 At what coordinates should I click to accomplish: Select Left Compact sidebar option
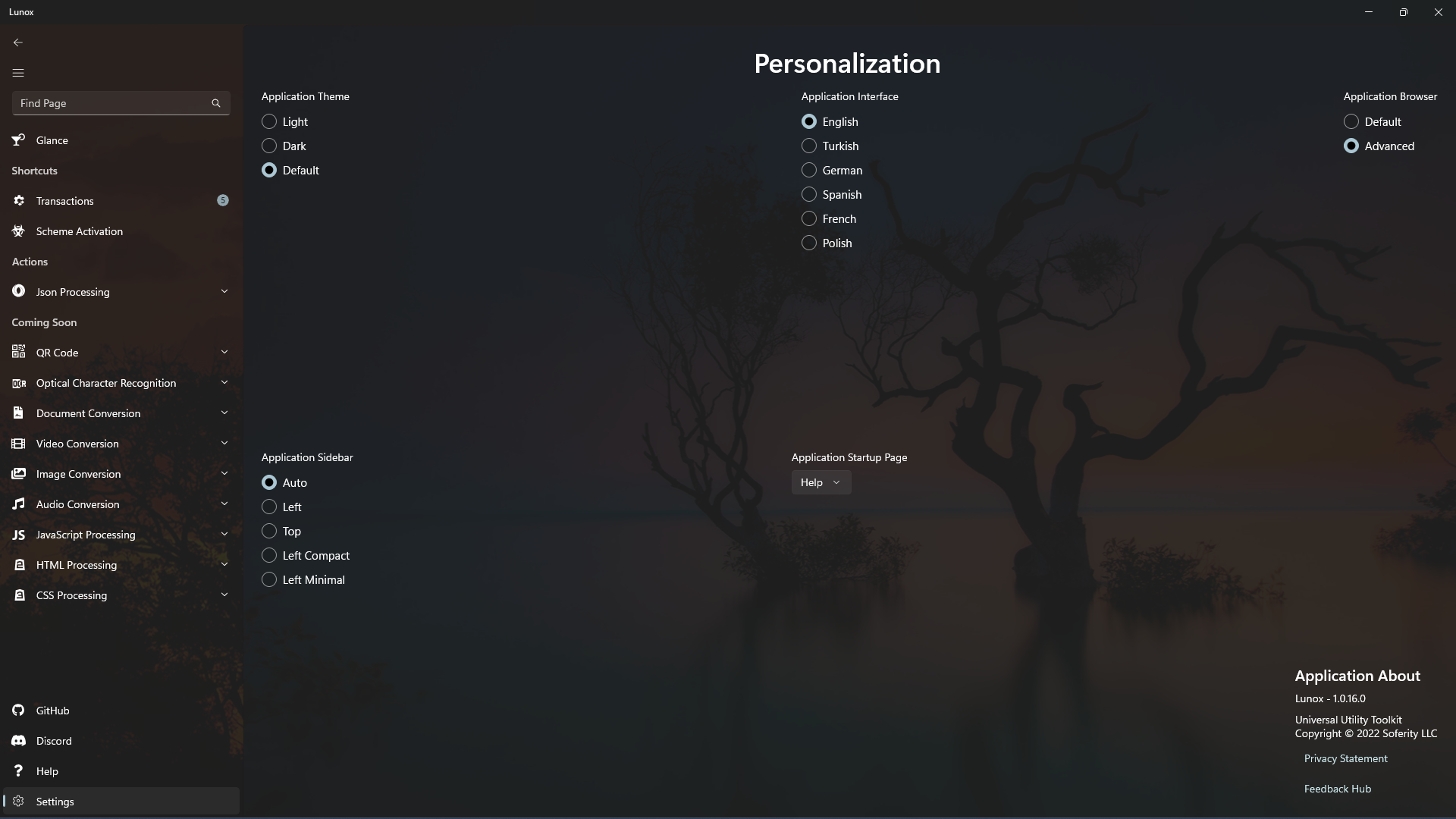[x=269, y=556]
